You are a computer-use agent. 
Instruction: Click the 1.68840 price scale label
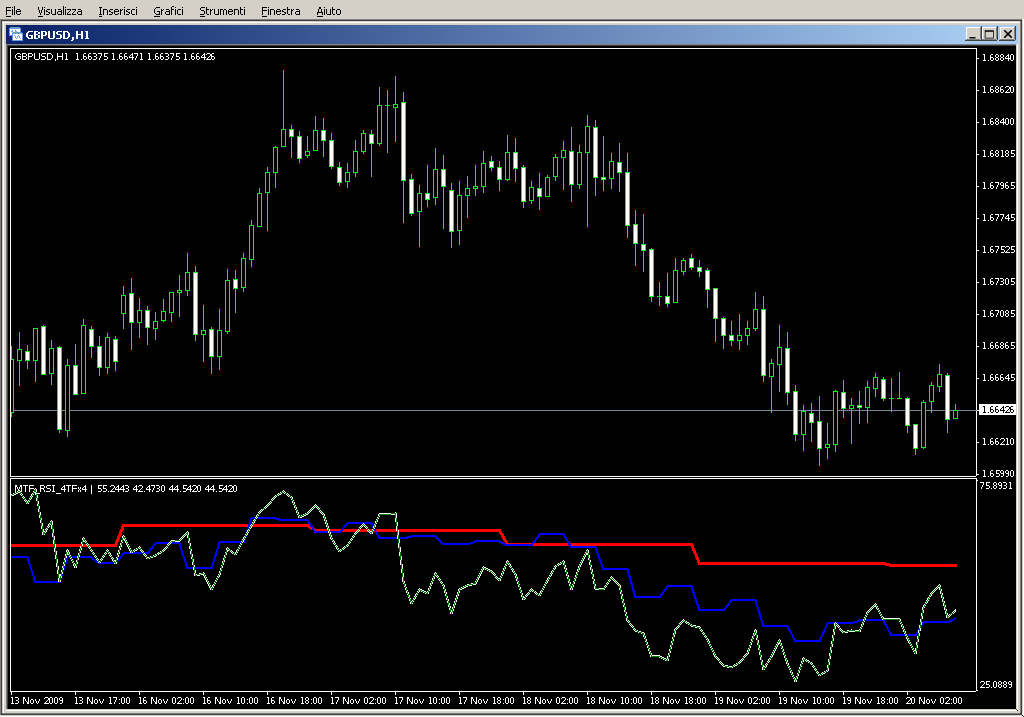tap(998, 57)
